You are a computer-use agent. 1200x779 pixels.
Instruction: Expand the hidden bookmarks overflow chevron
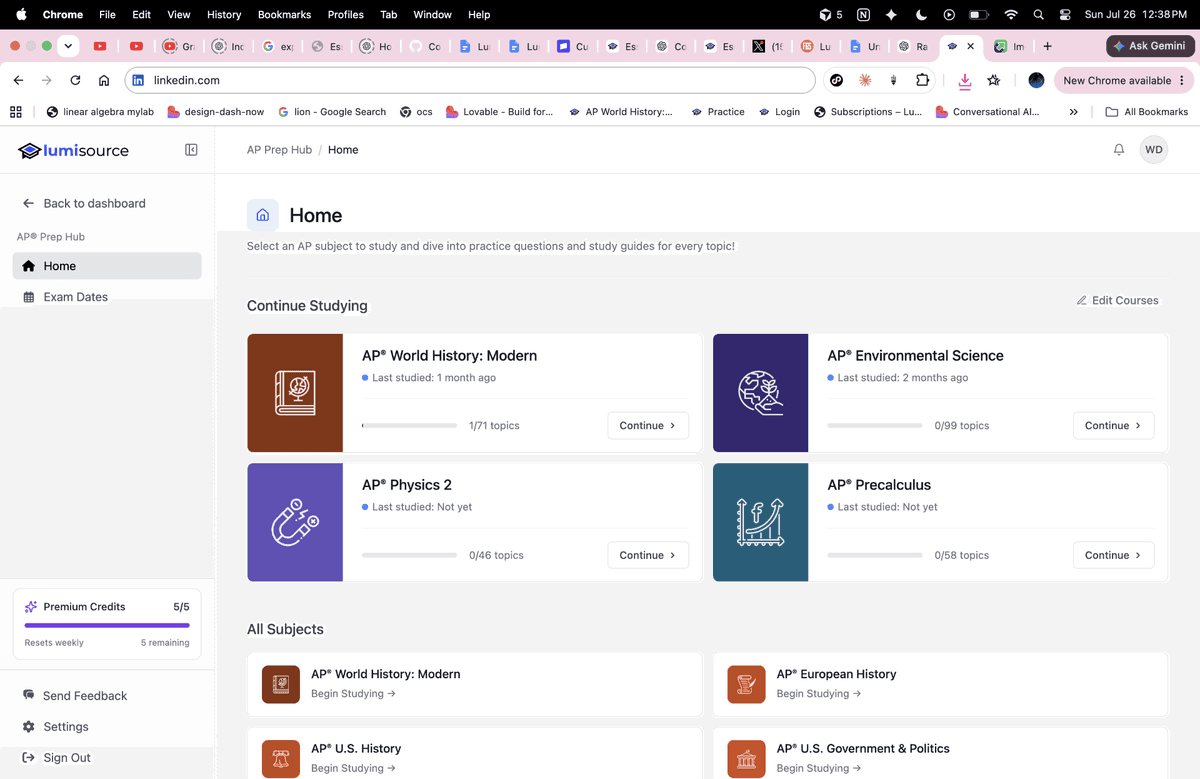click(1073, 112)
